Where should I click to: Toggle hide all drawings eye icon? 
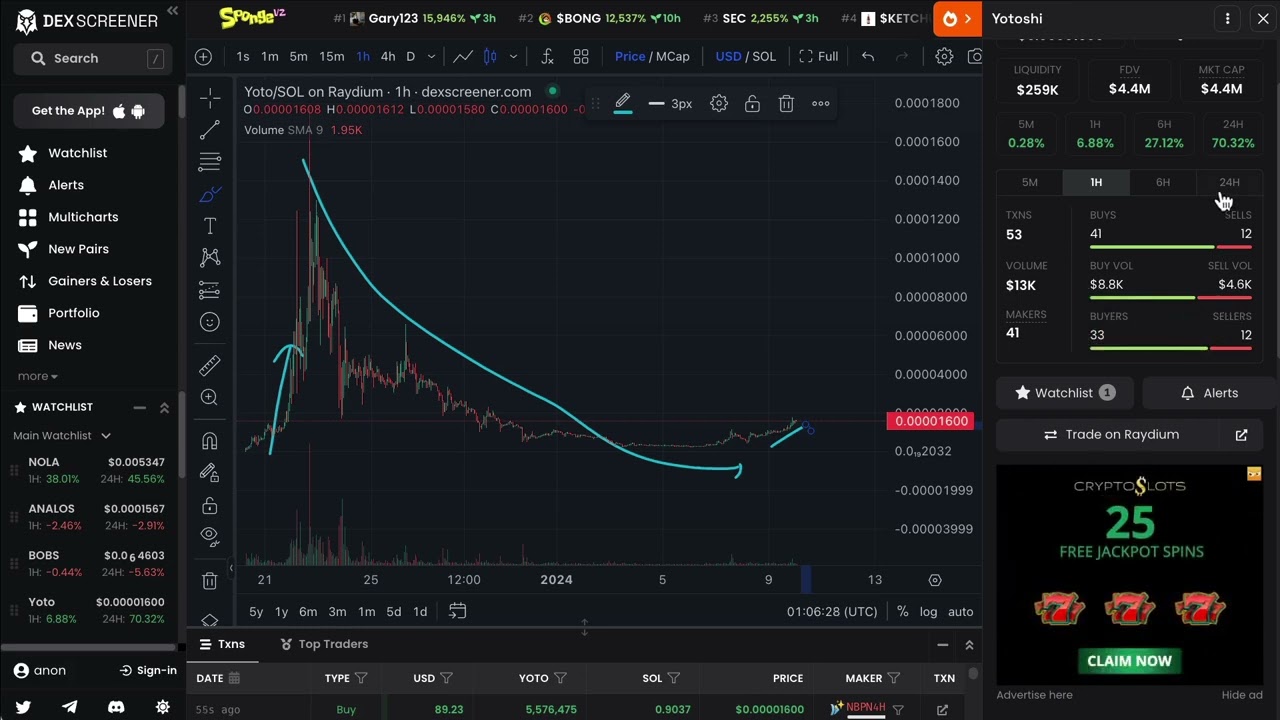(210, 536)
